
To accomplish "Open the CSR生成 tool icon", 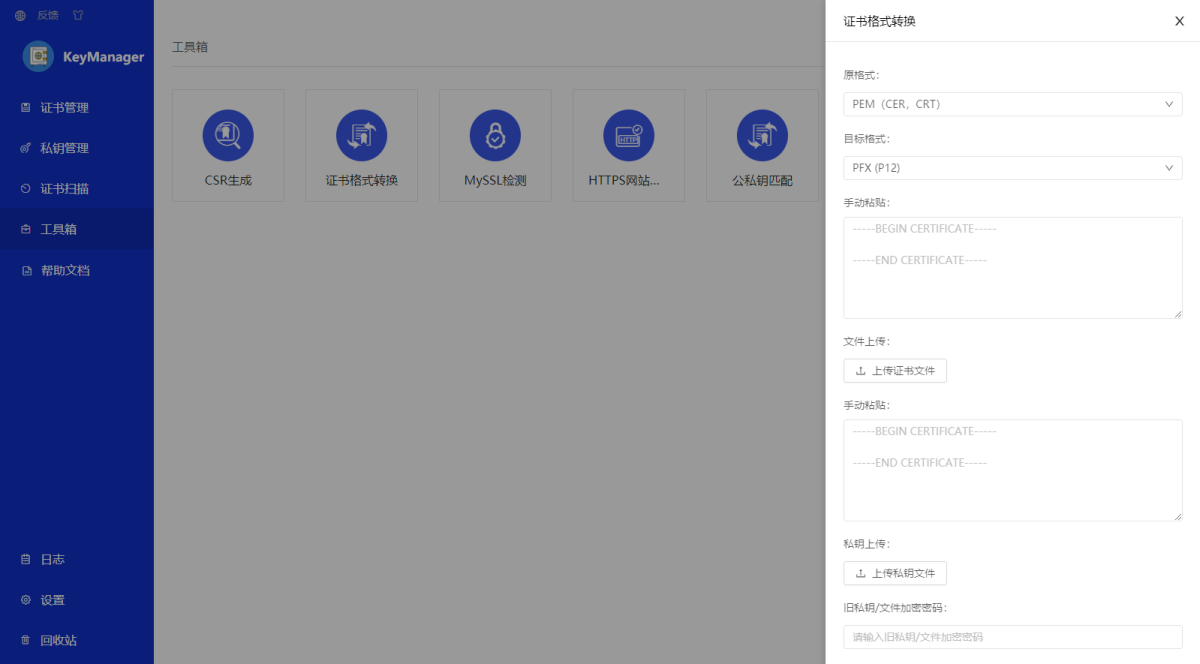I will (228, 136).
